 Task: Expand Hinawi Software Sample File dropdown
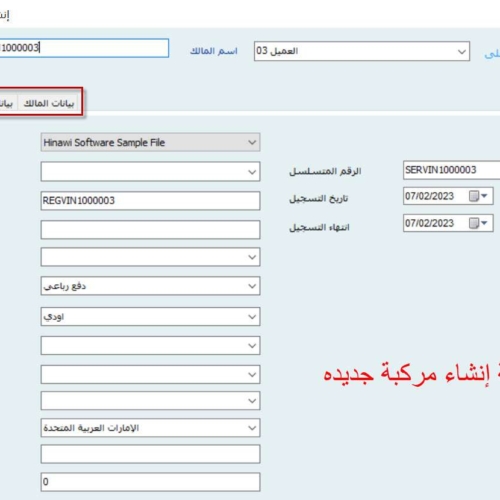(252, 143)
